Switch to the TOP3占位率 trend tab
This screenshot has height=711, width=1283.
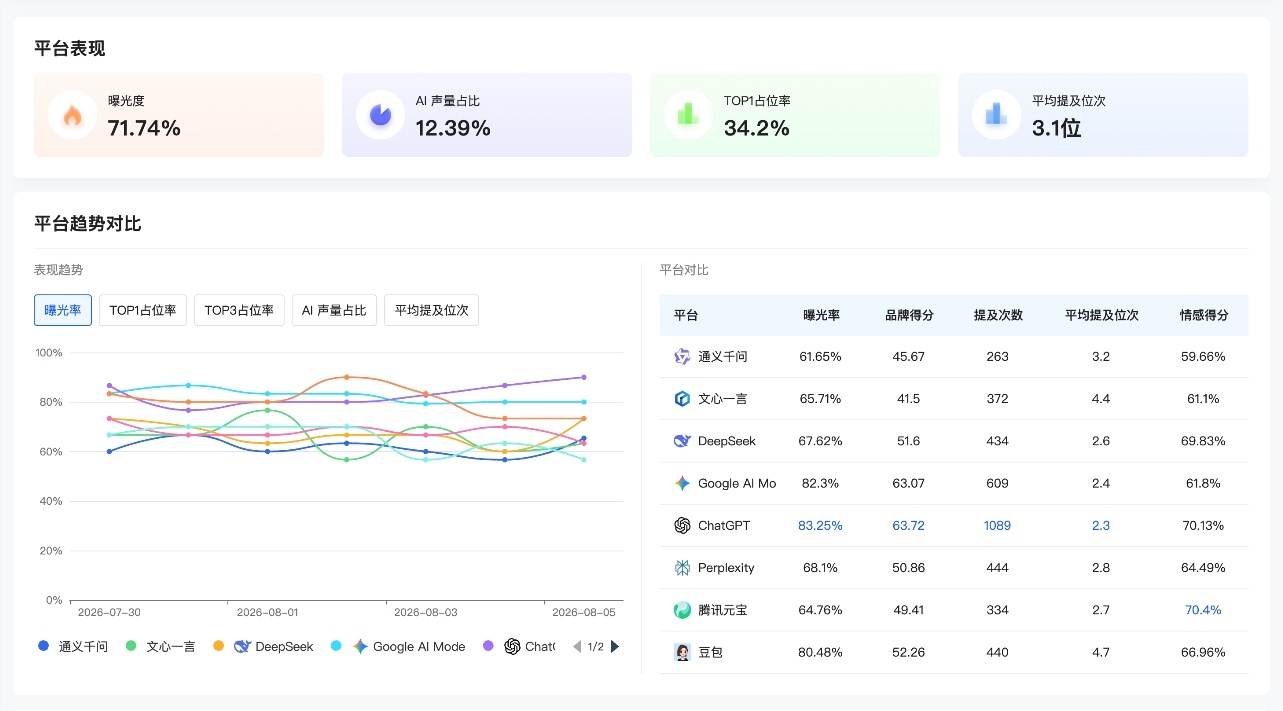(239, 310)
